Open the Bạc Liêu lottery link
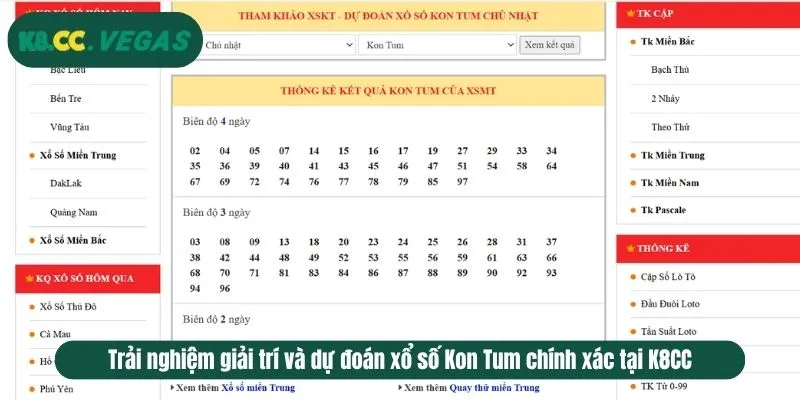Viewport: 800px width, 400px height. pyautogui.click(x=68, y=70)
